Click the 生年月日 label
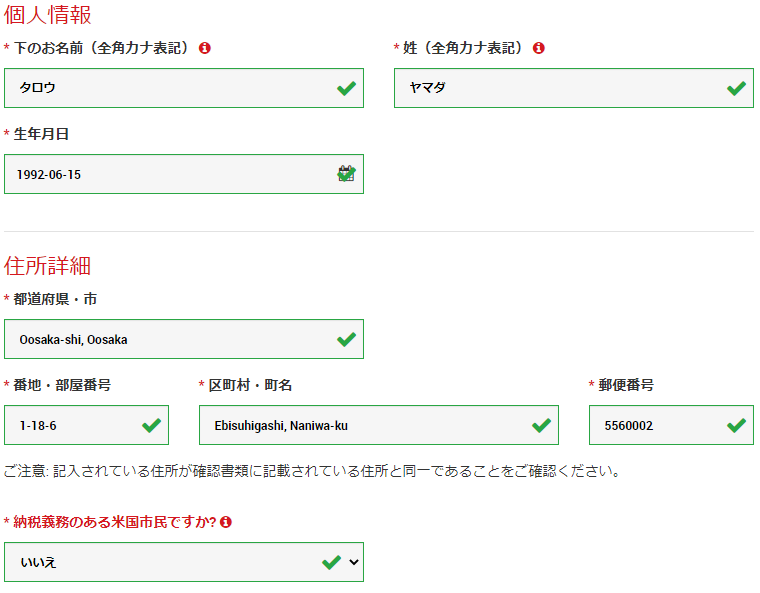This screenshot has width=760, height=593. (41, 134)
